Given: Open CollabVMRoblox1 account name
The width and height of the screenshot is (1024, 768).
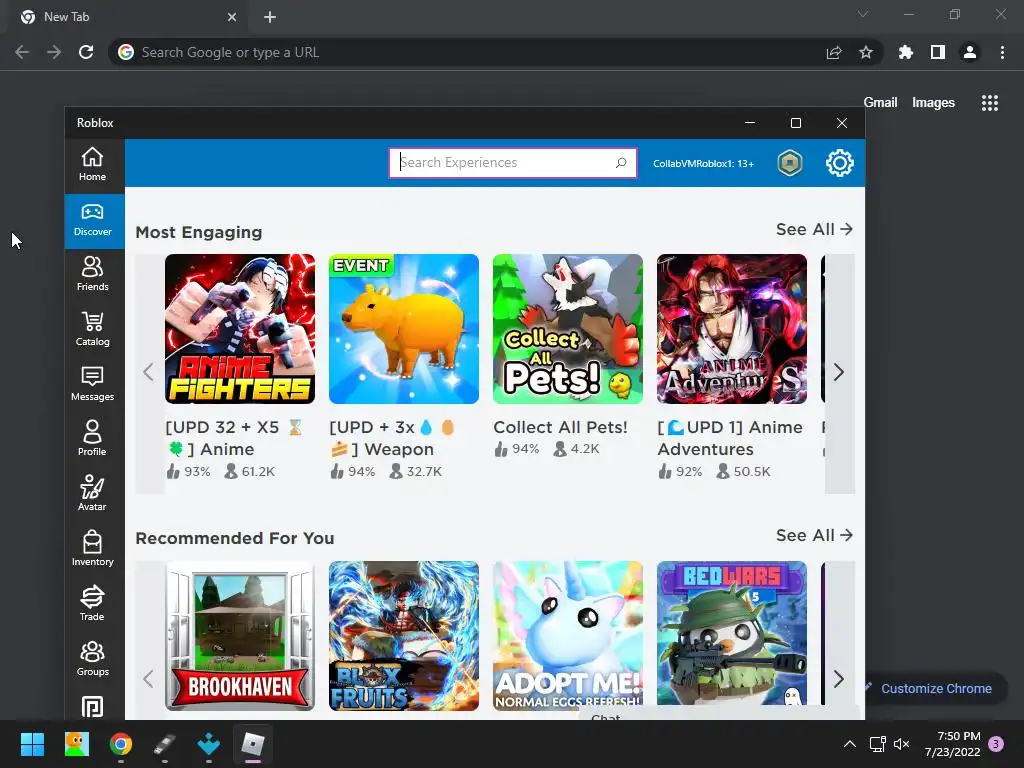Looking at the screenshot, I should (x=703, y=163).
